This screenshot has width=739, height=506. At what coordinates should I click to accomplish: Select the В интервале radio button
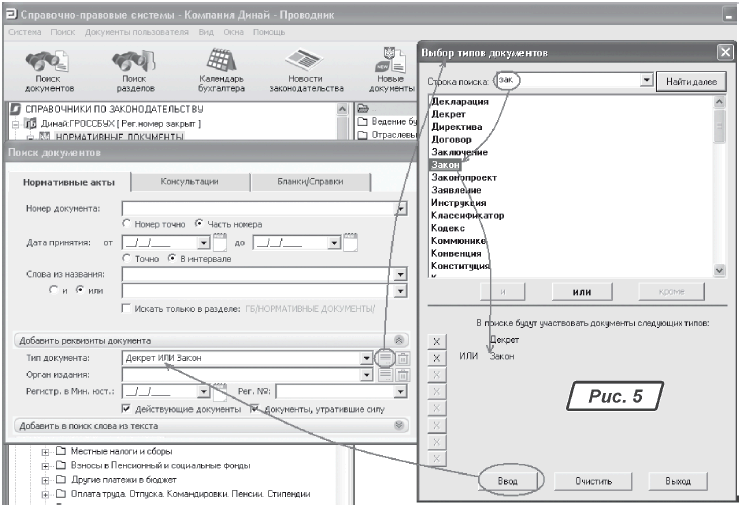(173, 259)
